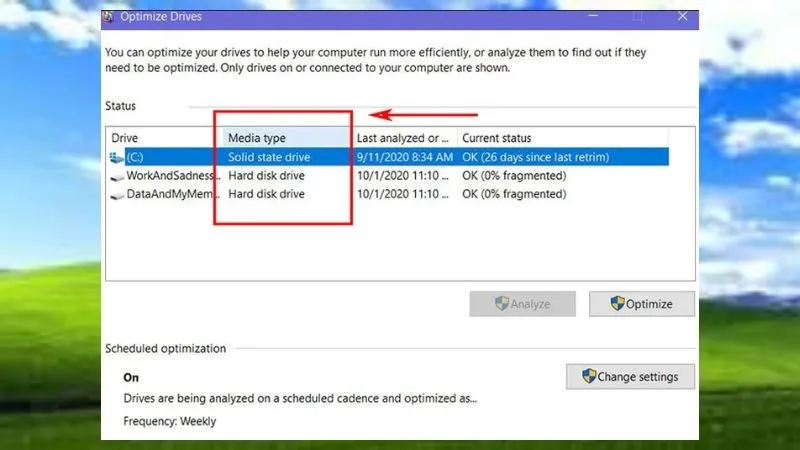Viewport: 800px width, 450px height.
Task: Select the WorkAndSadness drive row name
Action: [173, 176]
